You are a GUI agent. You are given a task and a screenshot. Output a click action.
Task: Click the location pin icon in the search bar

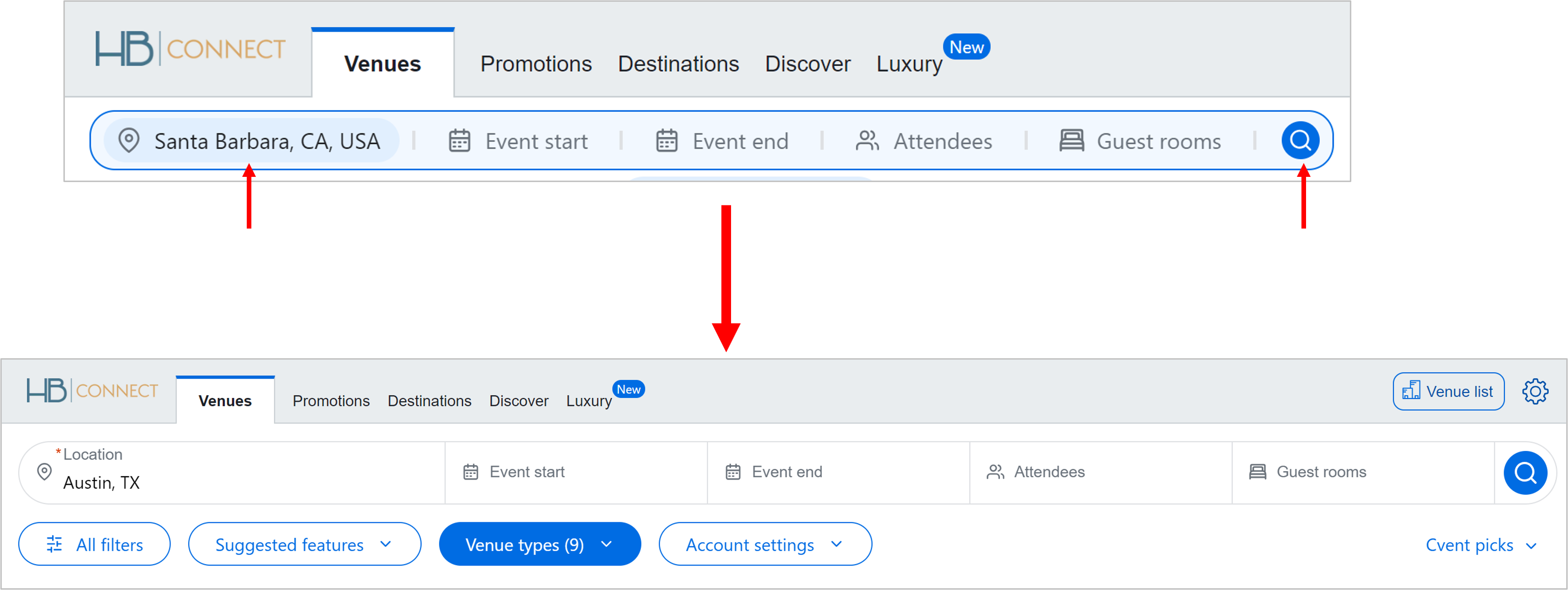pyautogui.click(x=128, y=140)
